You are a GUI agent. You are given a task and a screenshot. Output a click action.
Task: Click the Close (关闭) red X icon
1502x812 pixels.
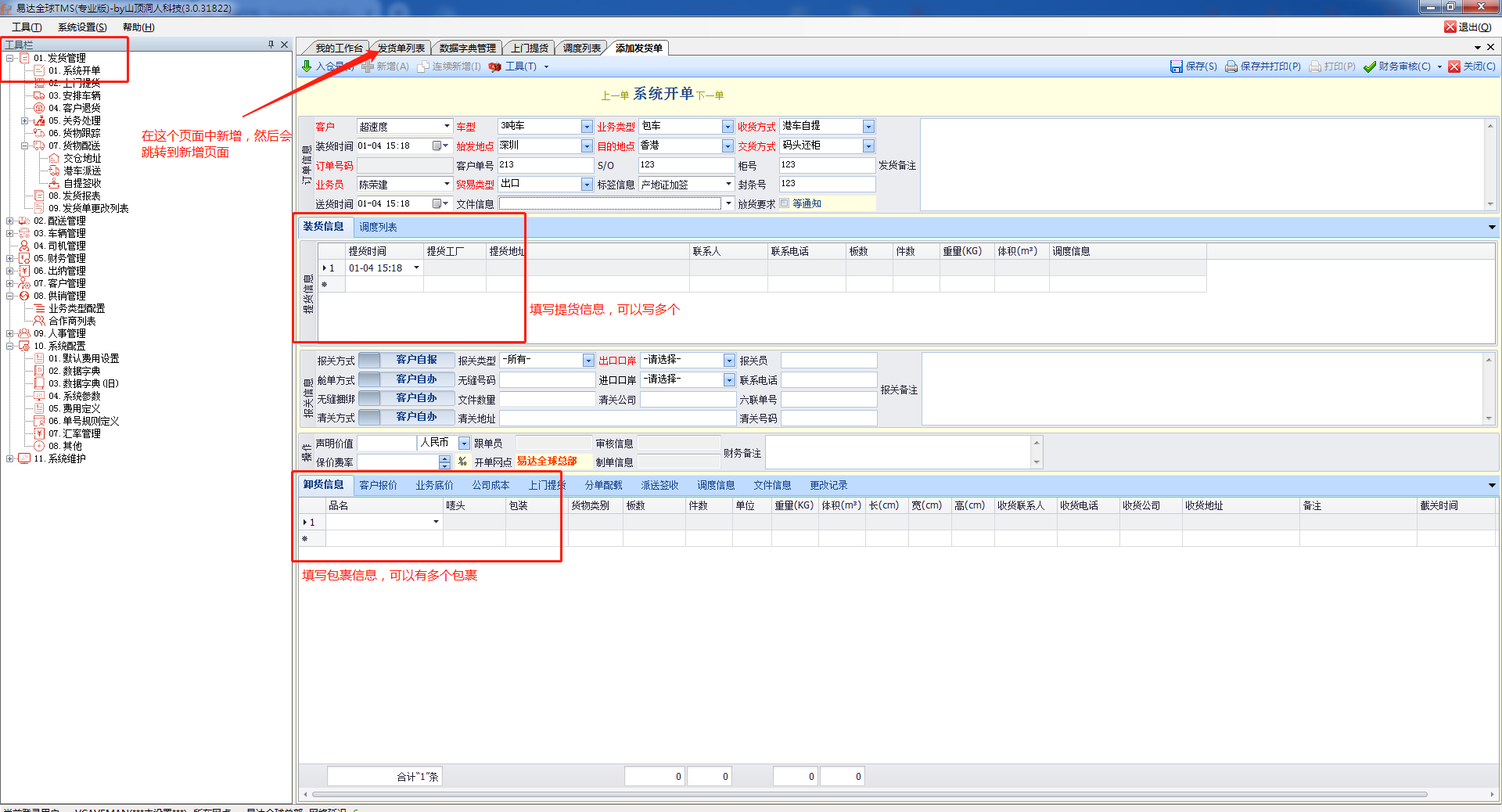click(x=1454, y=66)
